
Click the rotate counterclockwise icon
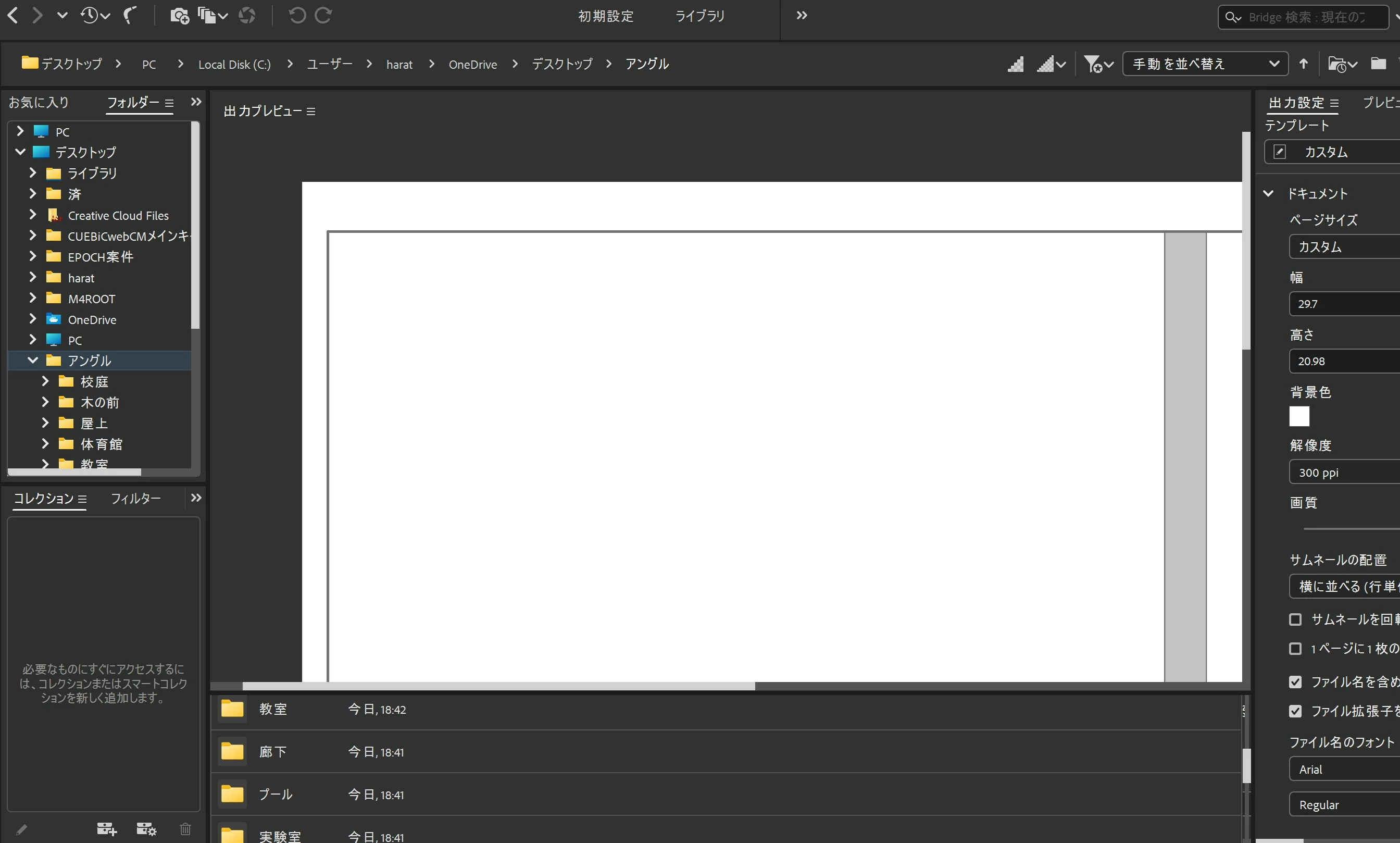pos(296,15)
